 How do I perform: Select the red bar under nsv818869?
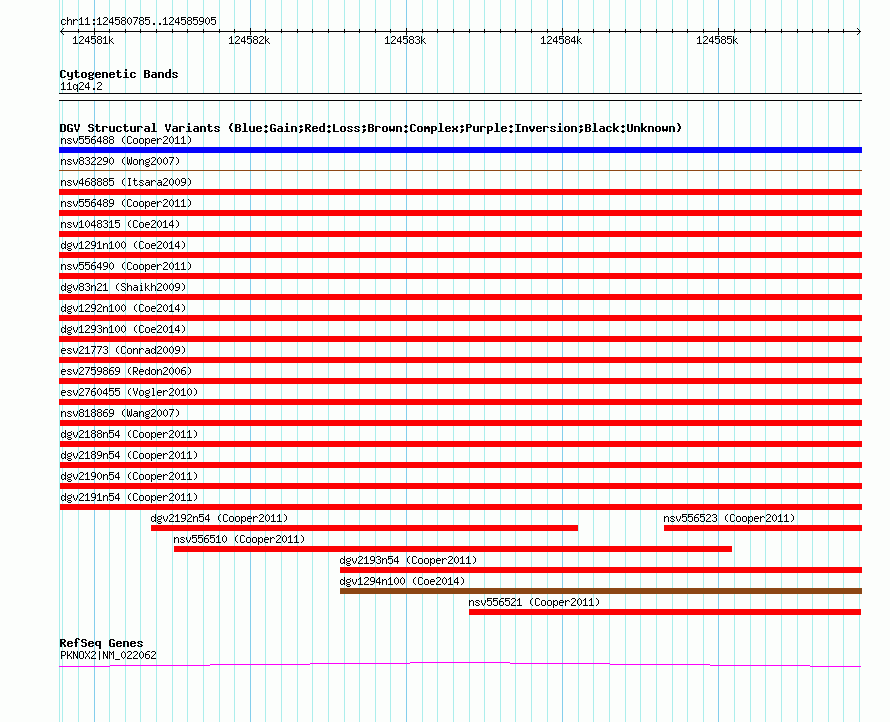[x=460, y=423]
